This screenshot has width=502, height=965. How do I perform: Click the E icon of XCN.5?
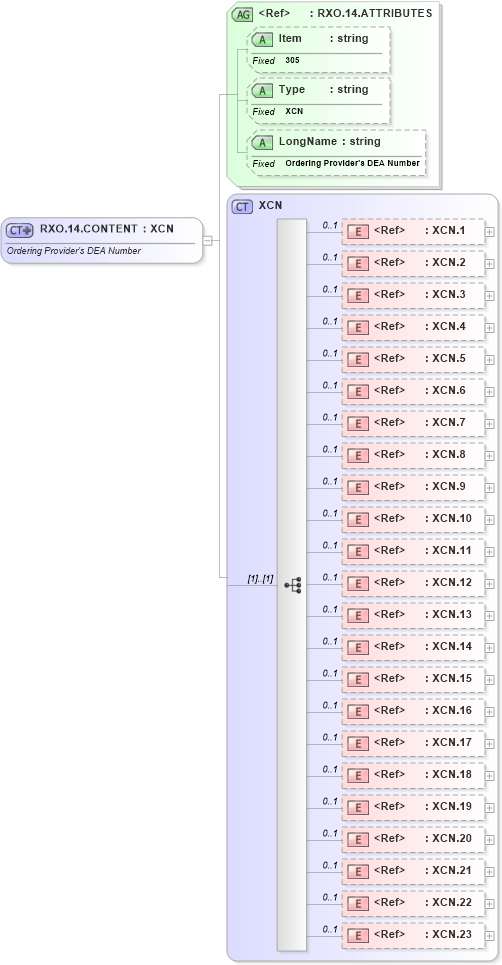tap(358, 360)
